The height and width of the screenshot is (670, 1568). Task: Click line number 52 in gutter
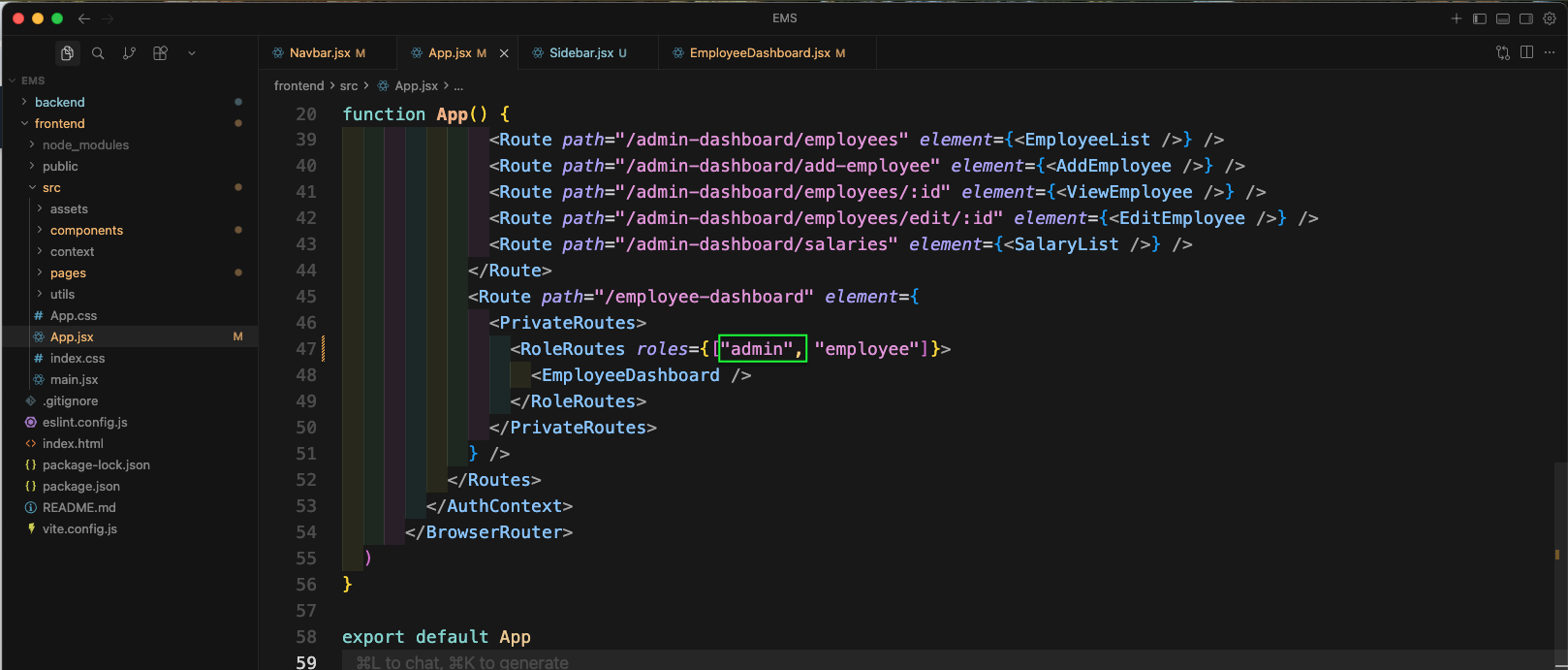pos(306,480)
